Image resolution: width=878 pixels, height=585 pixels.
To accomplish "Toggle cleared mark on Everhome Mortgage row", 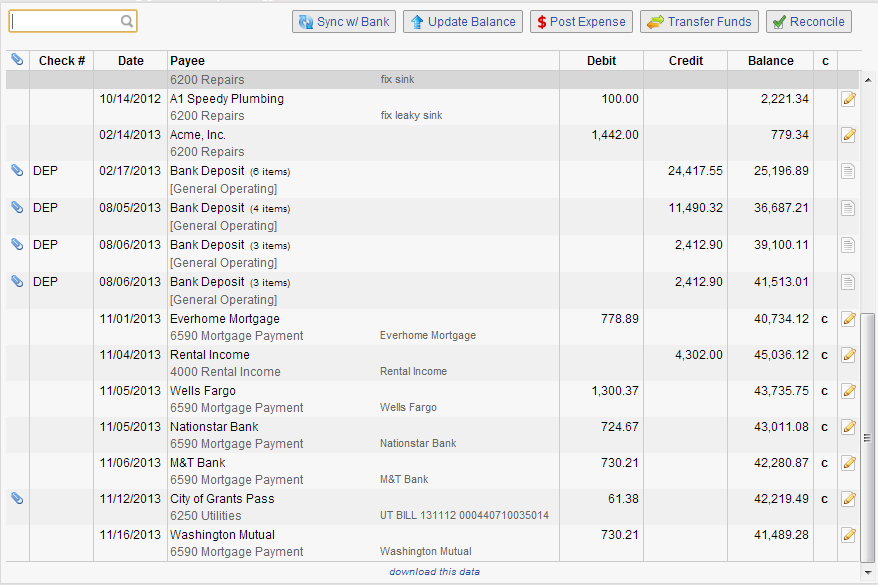I will (x=825, y=319).
